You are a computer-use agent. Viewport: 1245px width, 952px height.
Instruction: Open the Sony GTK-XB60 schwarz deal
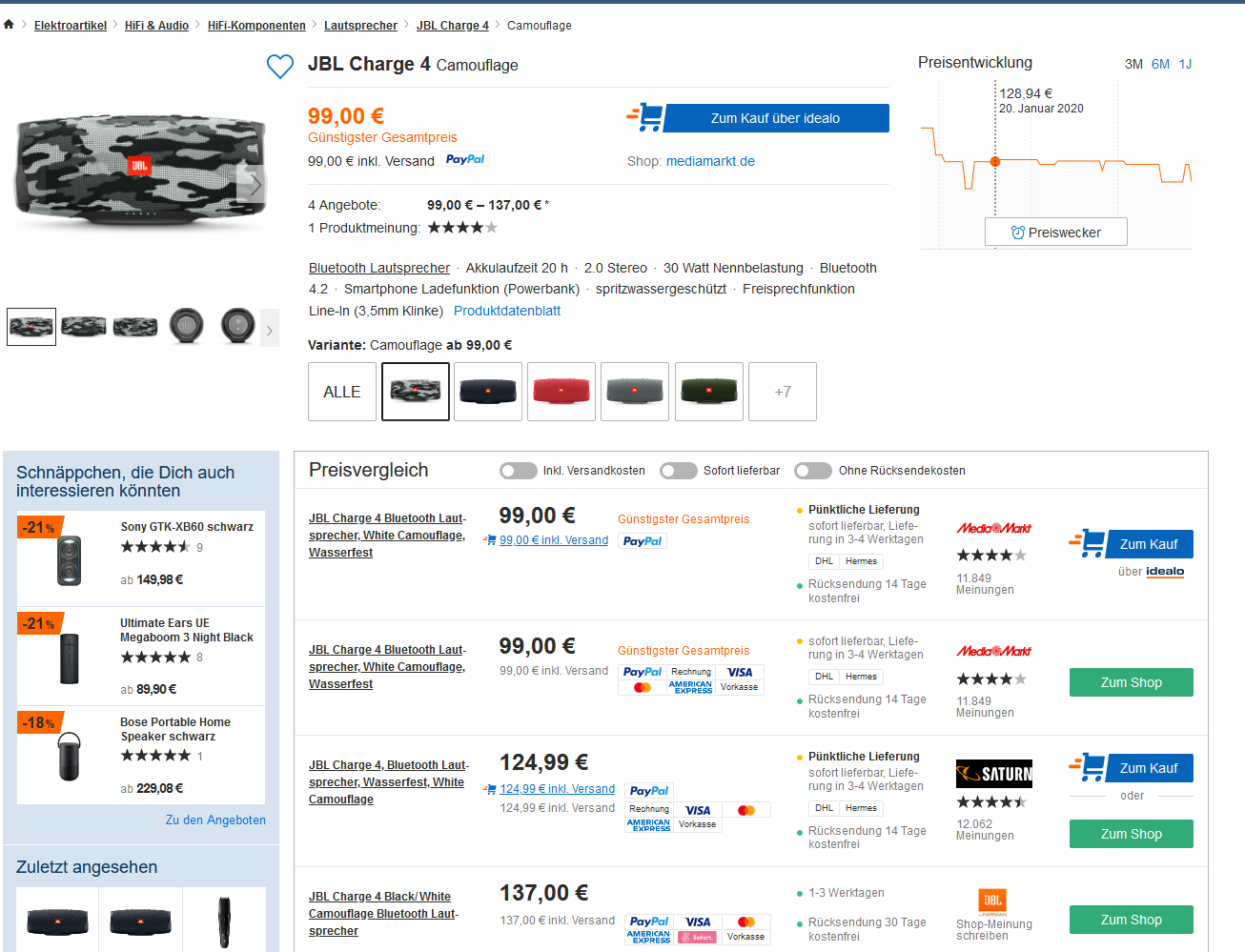[x=187, y=527]
